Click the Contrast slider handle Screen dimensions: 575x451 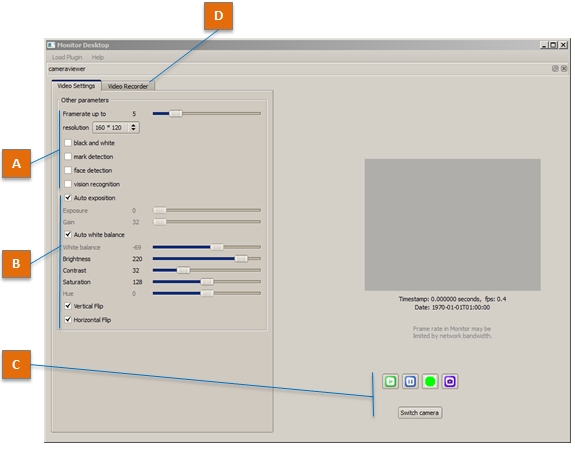[x=184, y=270]
